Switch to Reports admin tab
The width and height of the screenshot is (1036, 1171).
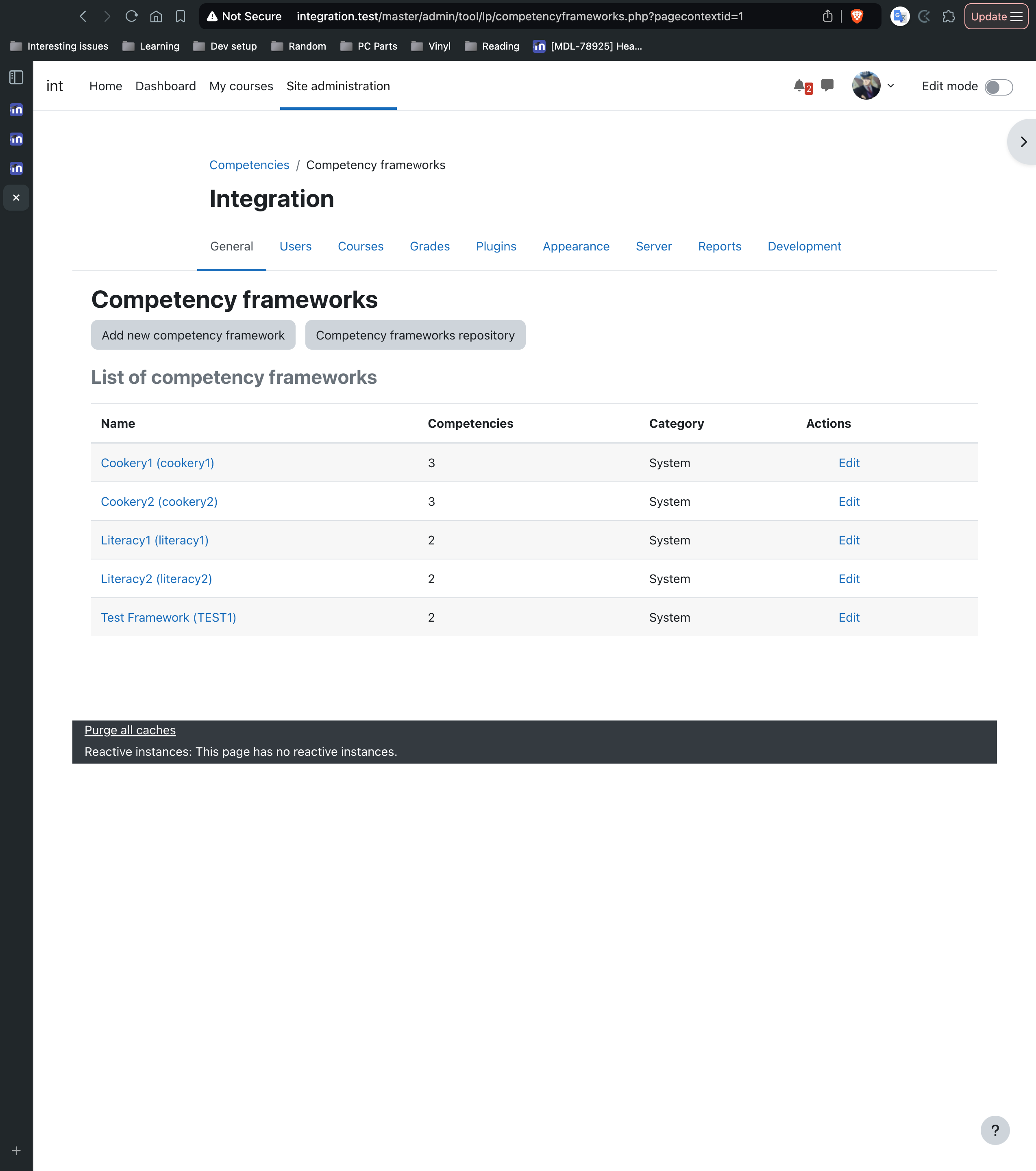pyautogui.click(x=720, y=246)
